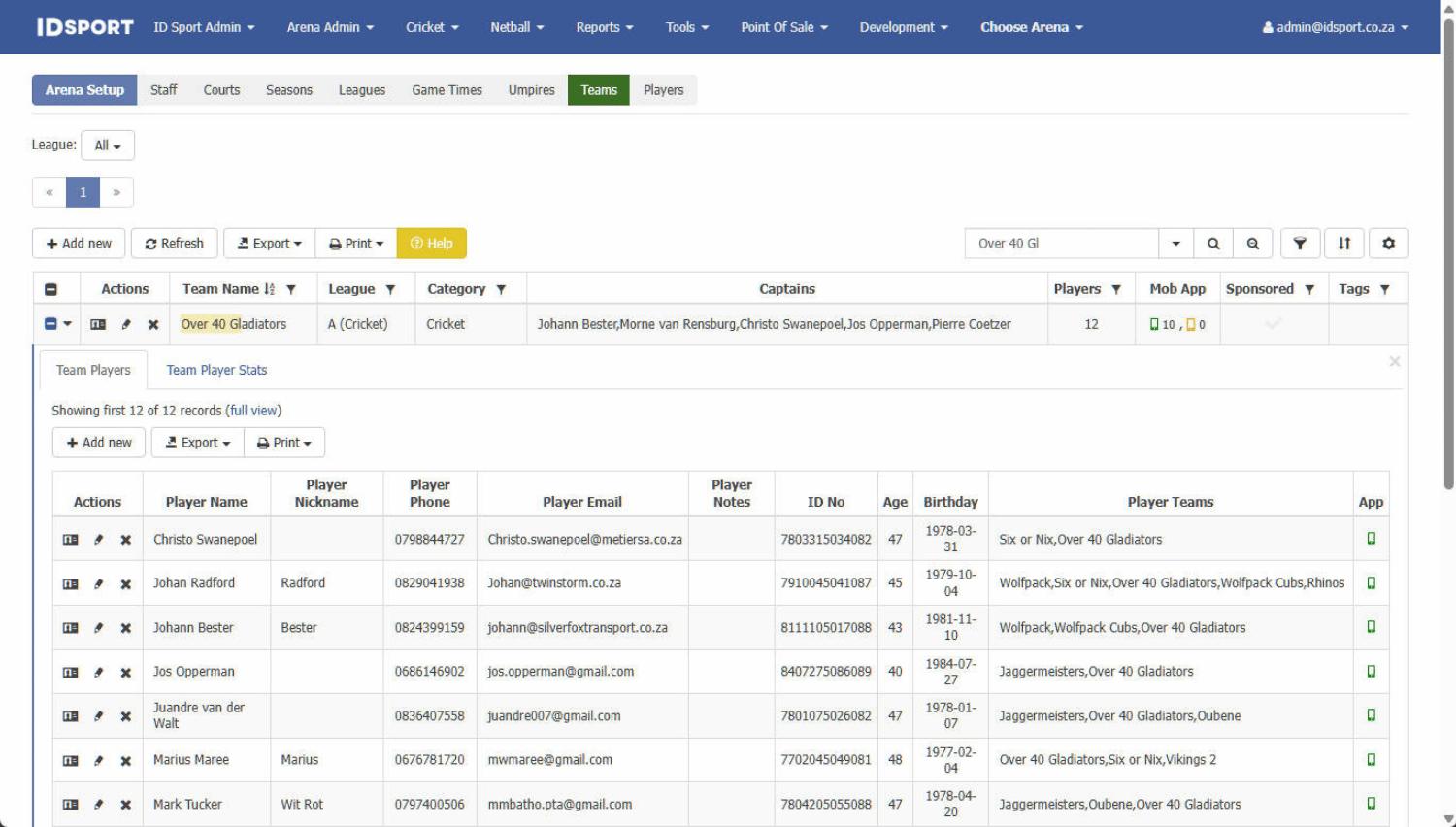Open the Choose Arena dropdown
Image resolution: width=1456 pixels, height=827 pixels.
click(x=1032, y=27)
